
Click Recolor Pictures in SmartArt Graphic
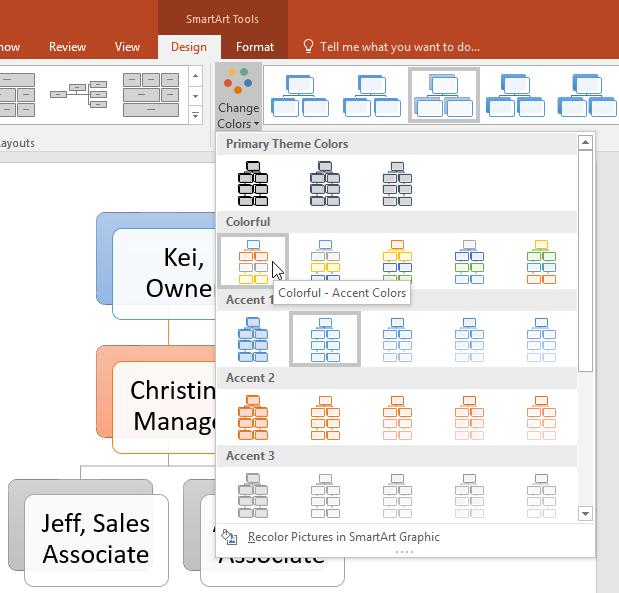343,537
